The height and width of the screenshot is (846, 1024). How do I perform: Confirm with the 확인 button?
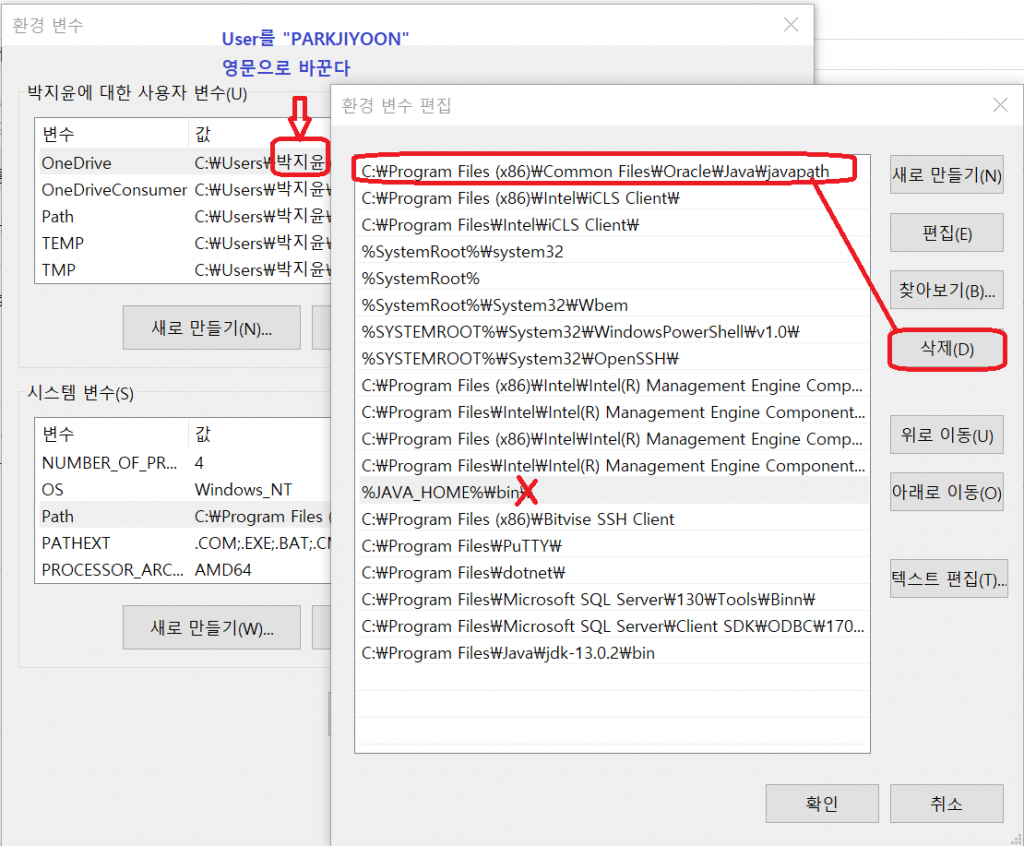pyautogui.click(x=822, y=804)
